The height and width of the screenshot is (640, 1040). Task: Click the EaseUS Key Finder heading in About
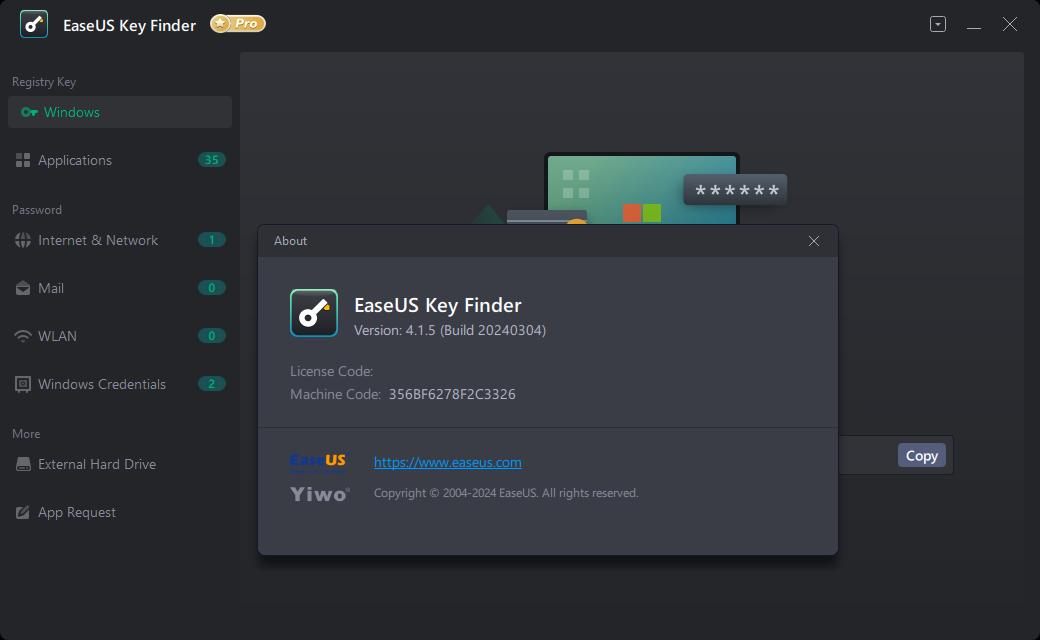point(438,305)
